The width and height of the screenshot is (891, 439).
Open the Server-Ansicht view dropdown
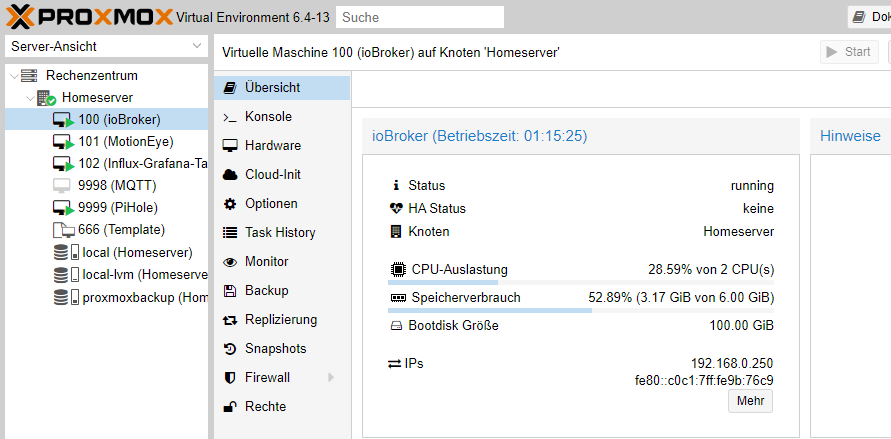[105, 47]
